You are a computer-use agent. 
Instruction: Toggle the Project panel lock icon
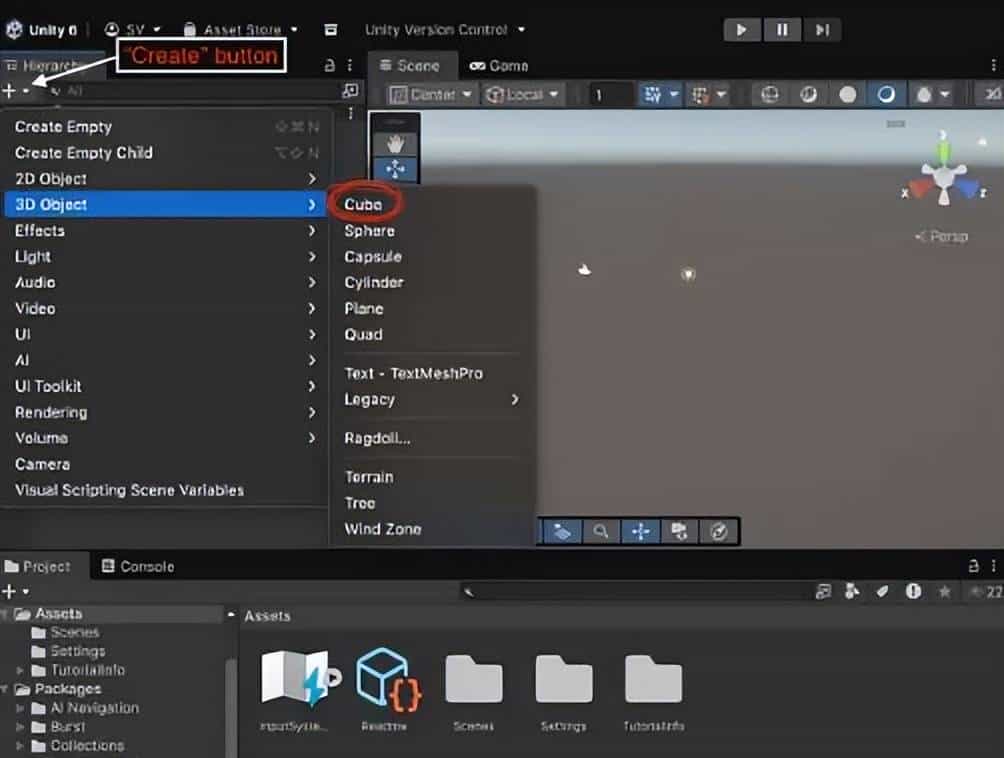[972, 566]
